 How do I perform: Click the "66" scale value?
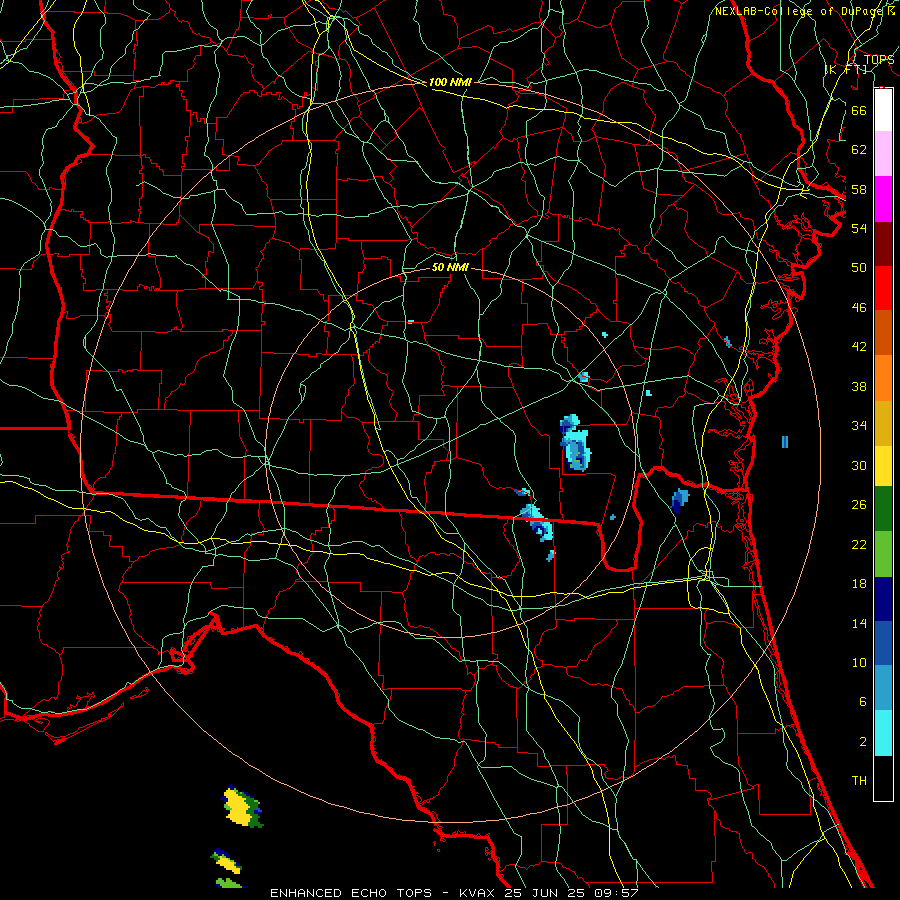pyautogui.click(x=859, y=110)
